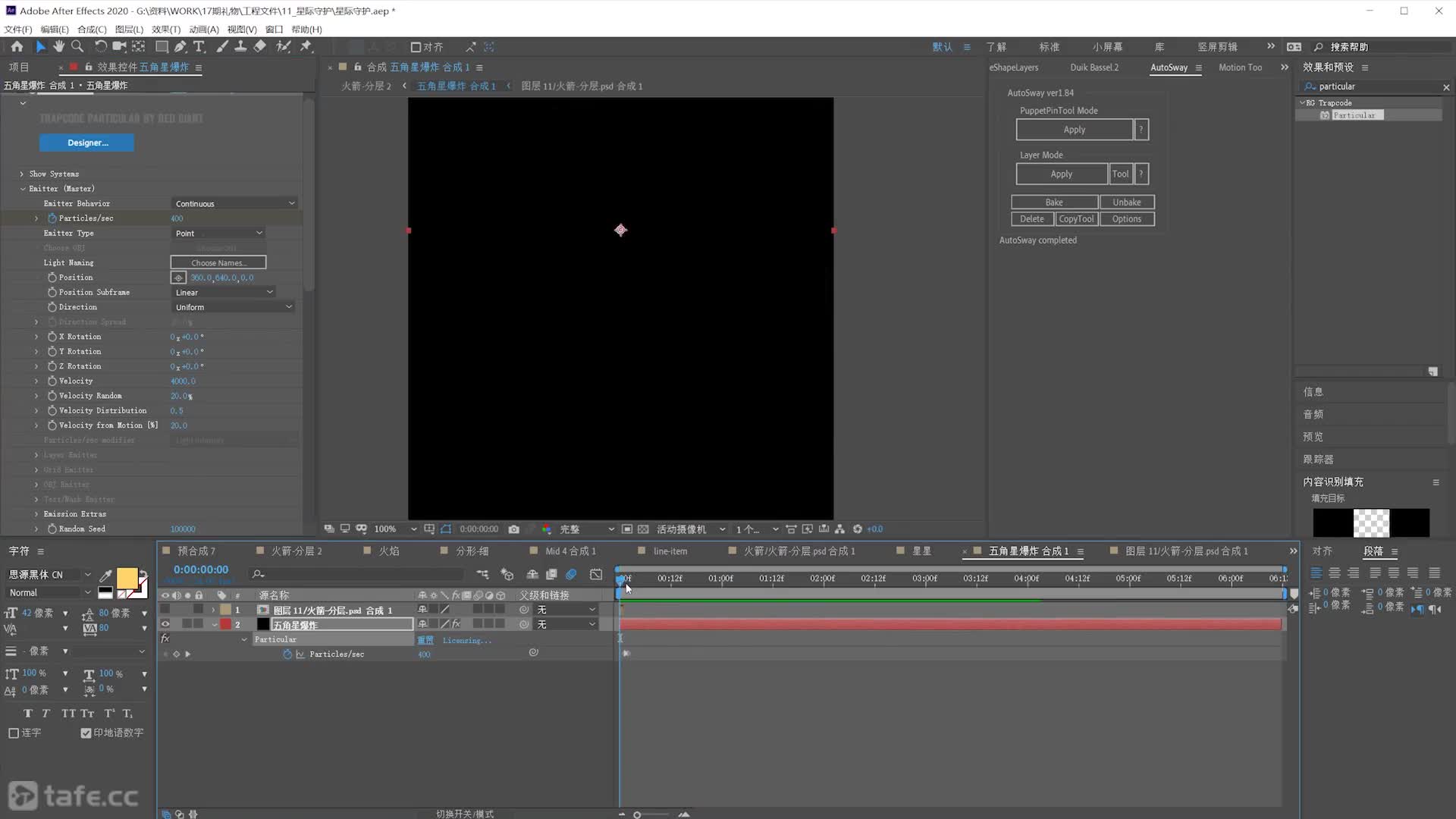Click the yellow fill color swatch
Viewport: 1456px width, 819px height.
[x=126, y=579]
